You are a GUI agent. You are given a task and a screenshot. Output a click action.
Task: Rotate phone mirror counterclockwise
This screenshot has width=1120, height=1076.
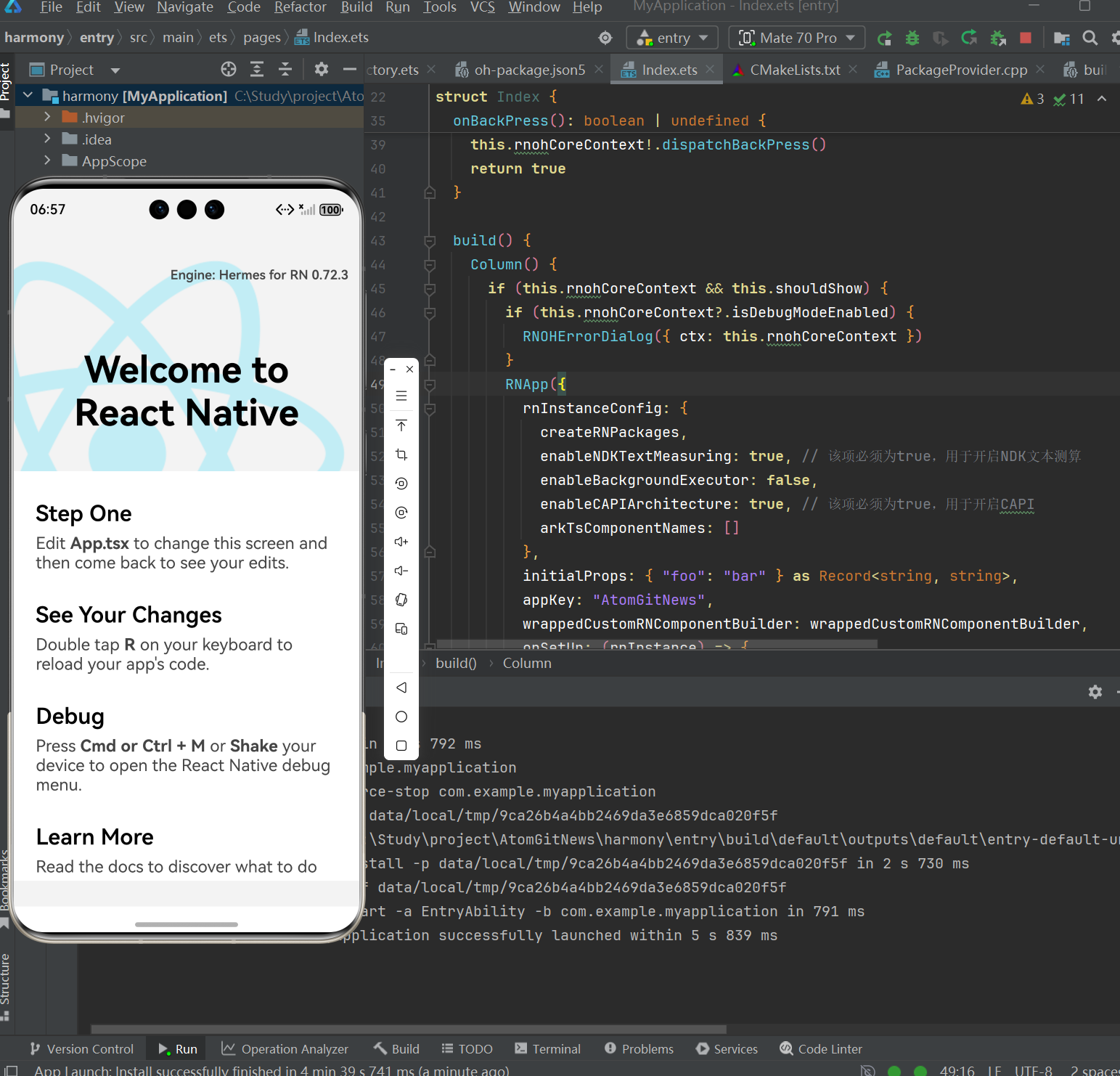401,484
